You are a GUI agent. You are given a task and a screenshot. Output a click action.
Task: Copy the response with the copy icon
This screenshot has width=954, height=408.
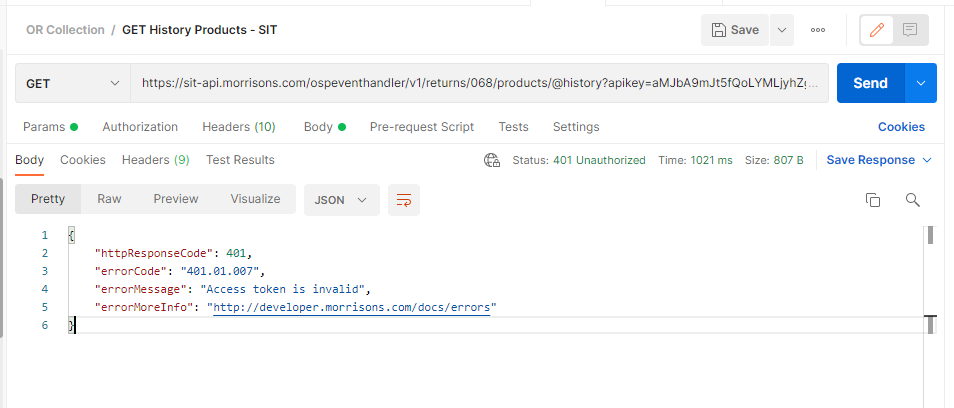872,200
